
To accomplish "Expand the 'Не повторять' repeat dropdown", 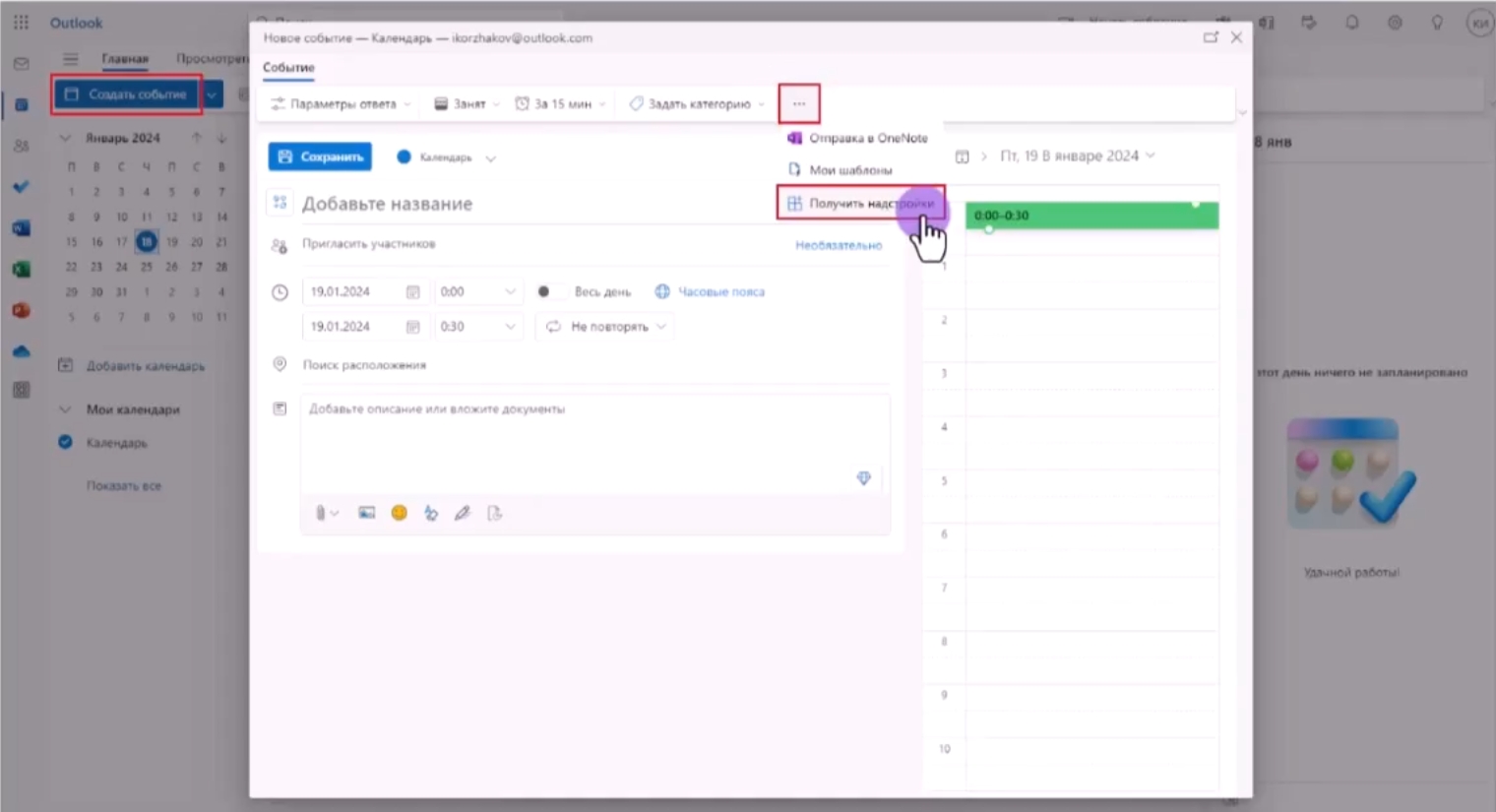I will pos(607,327).
